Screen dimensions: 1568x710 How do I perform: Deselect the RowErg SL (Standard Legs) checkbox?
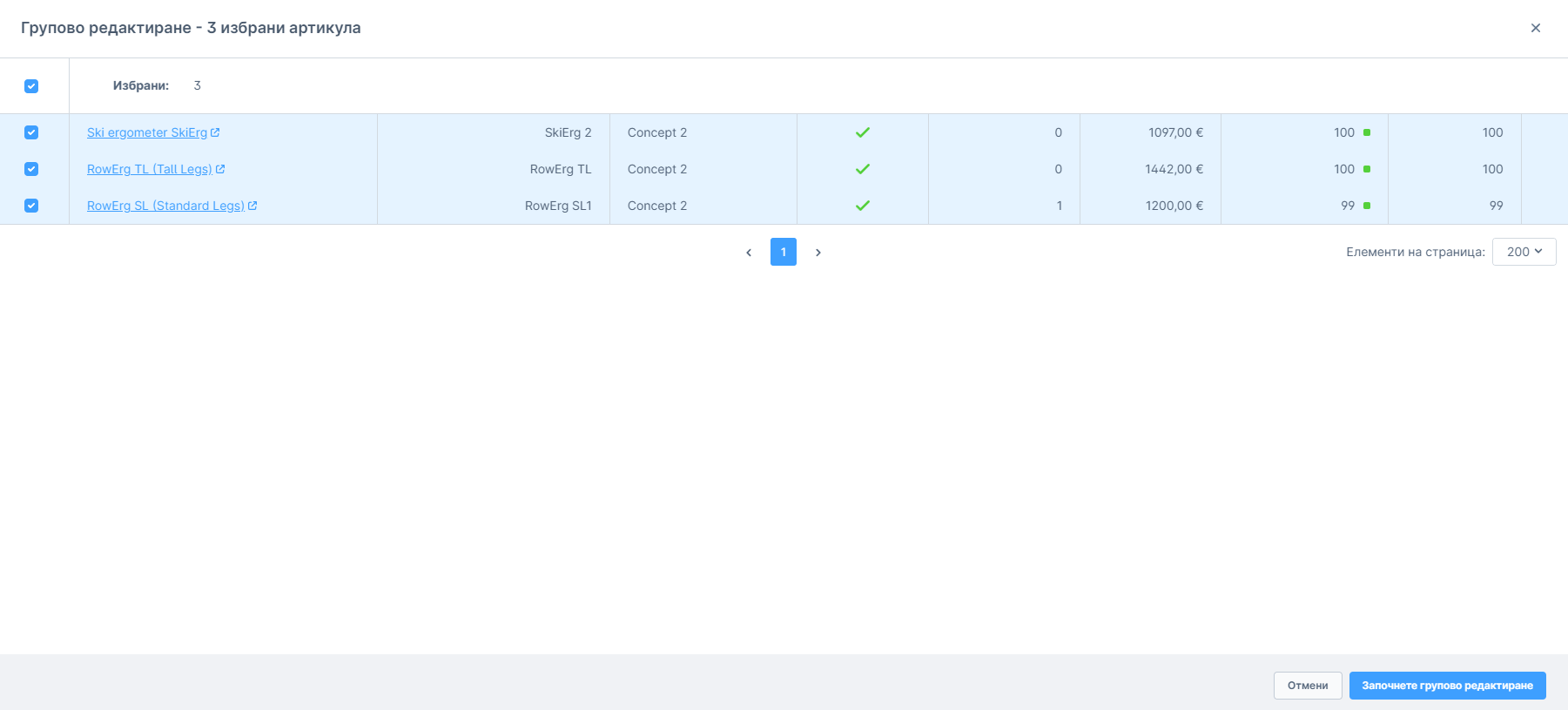tap(31, 206)
